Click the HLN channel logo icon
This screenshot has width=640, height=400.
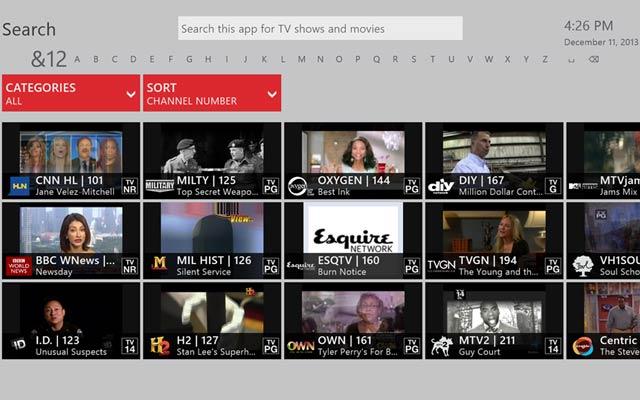pyautogui.click(x=19, y=185)
